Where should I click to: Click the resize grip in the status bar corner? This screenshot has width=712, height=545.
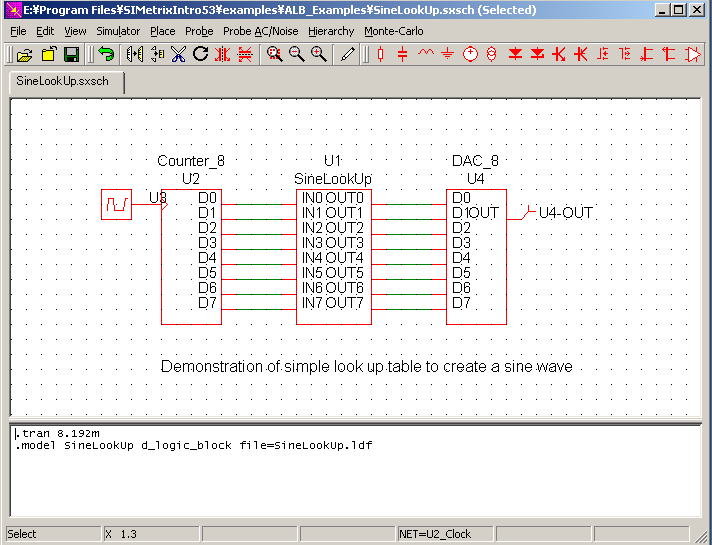(701, 535)
